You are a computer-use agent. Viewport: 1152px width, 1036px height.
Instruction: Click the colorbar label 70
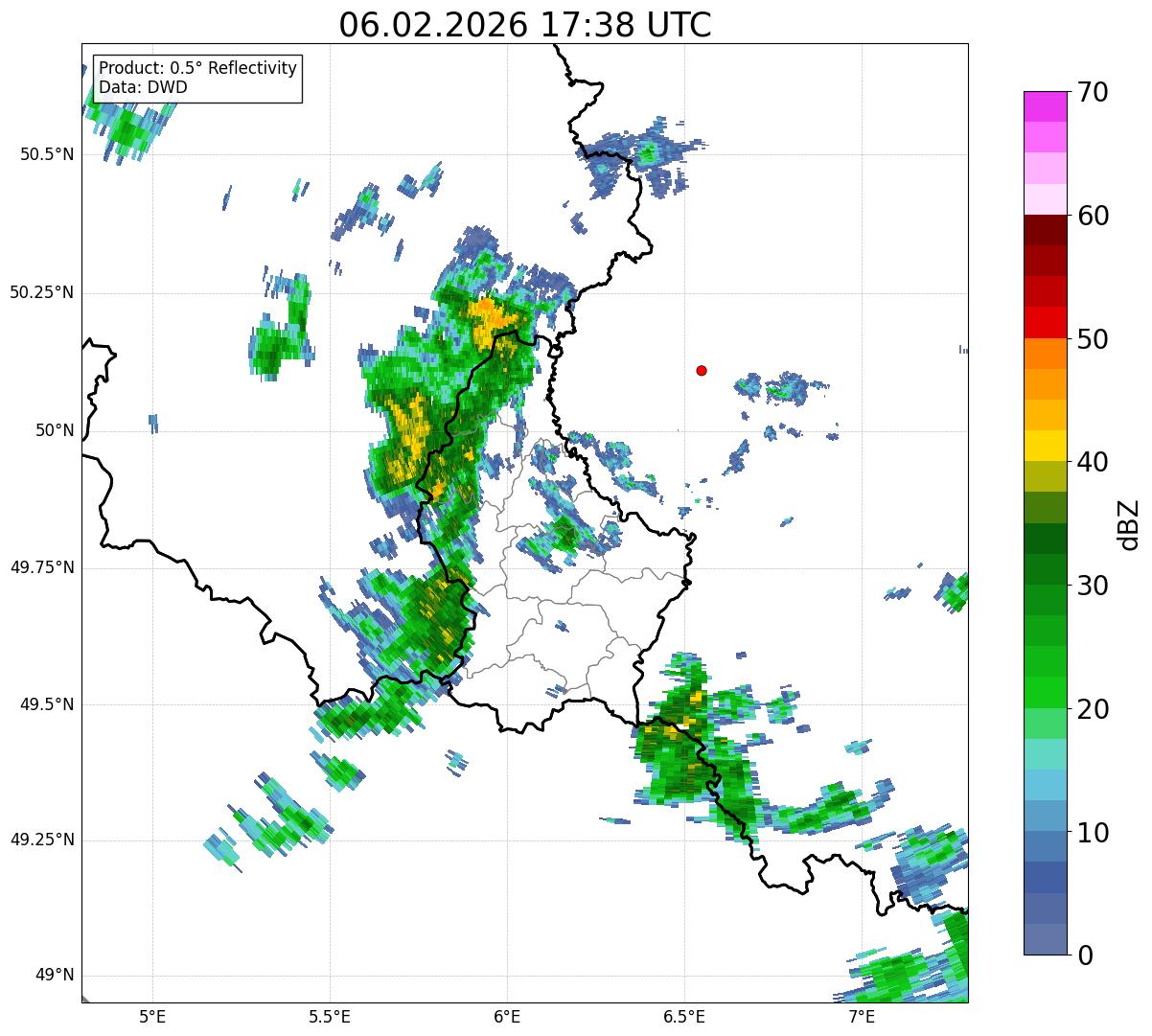point(1093,92)
